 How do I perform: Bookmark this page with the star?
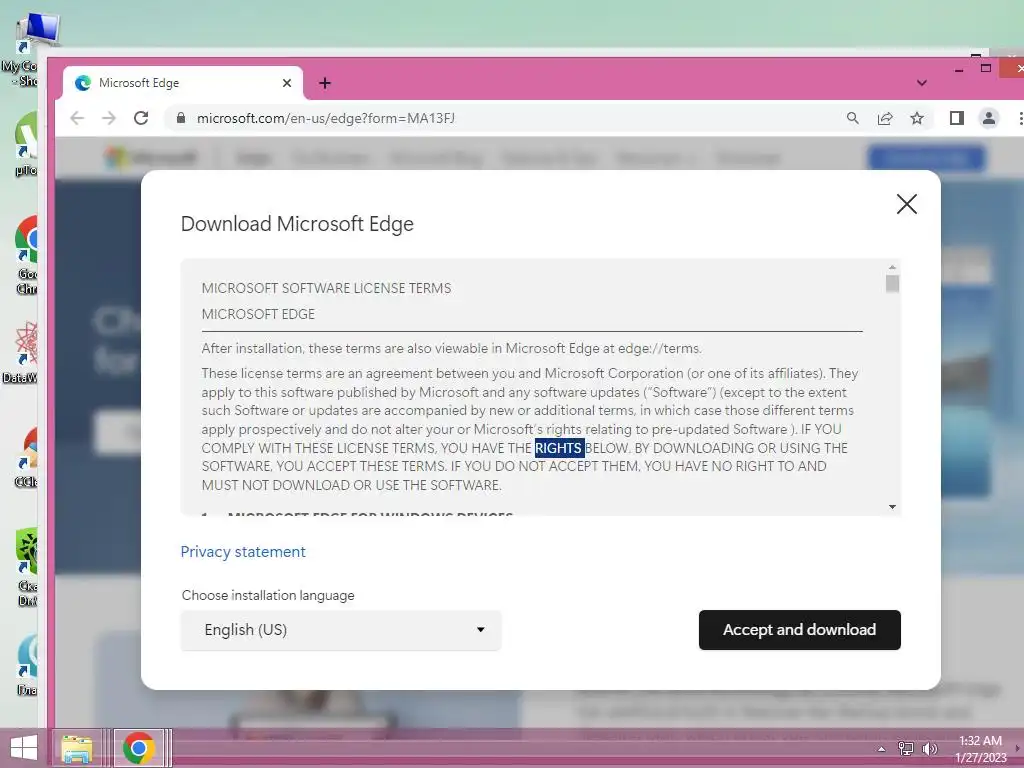pos(917,118)
